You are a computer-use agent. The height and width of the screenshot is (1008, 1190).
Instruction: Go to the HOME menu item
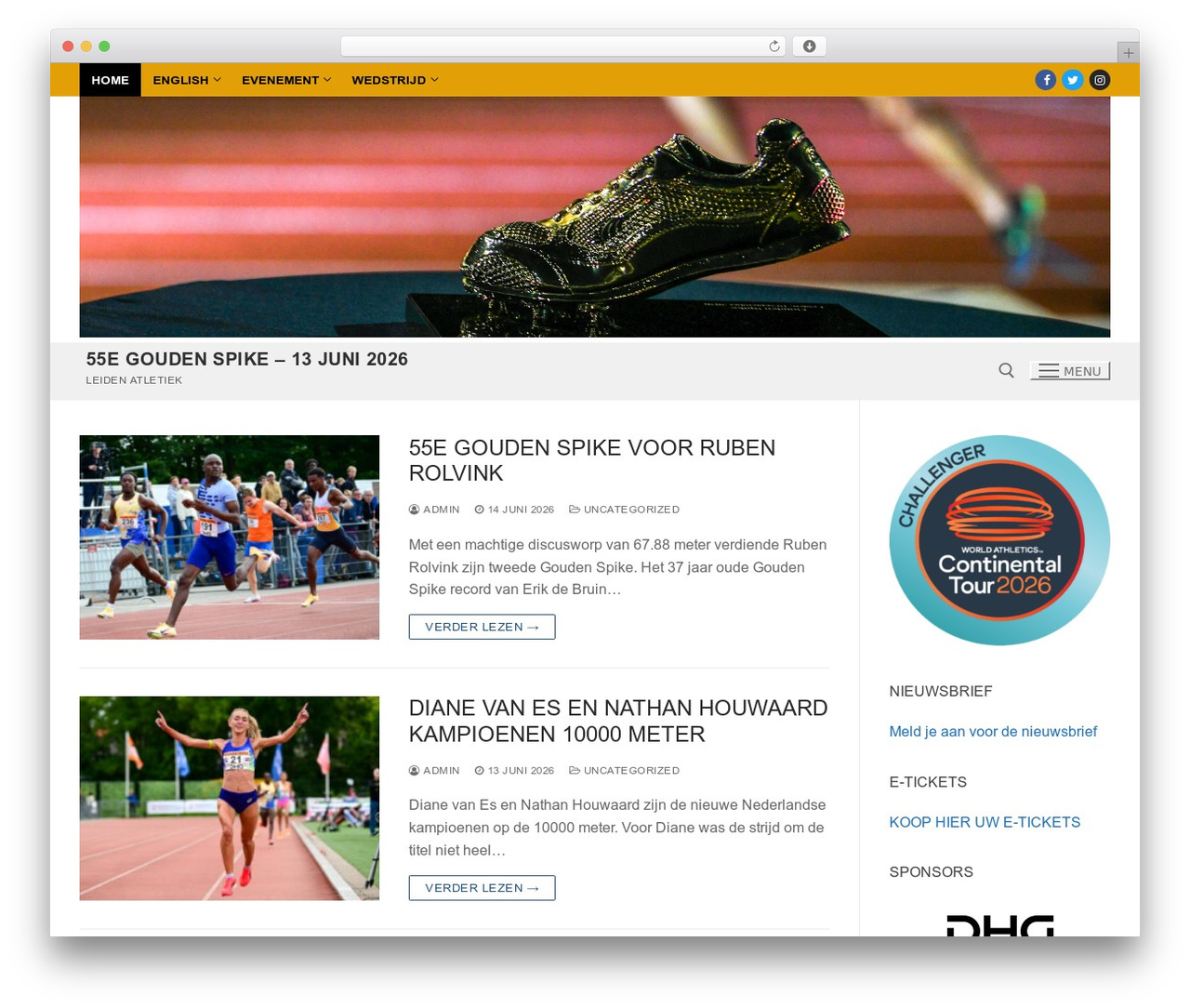pyautogui.click(x=110, y=80)
